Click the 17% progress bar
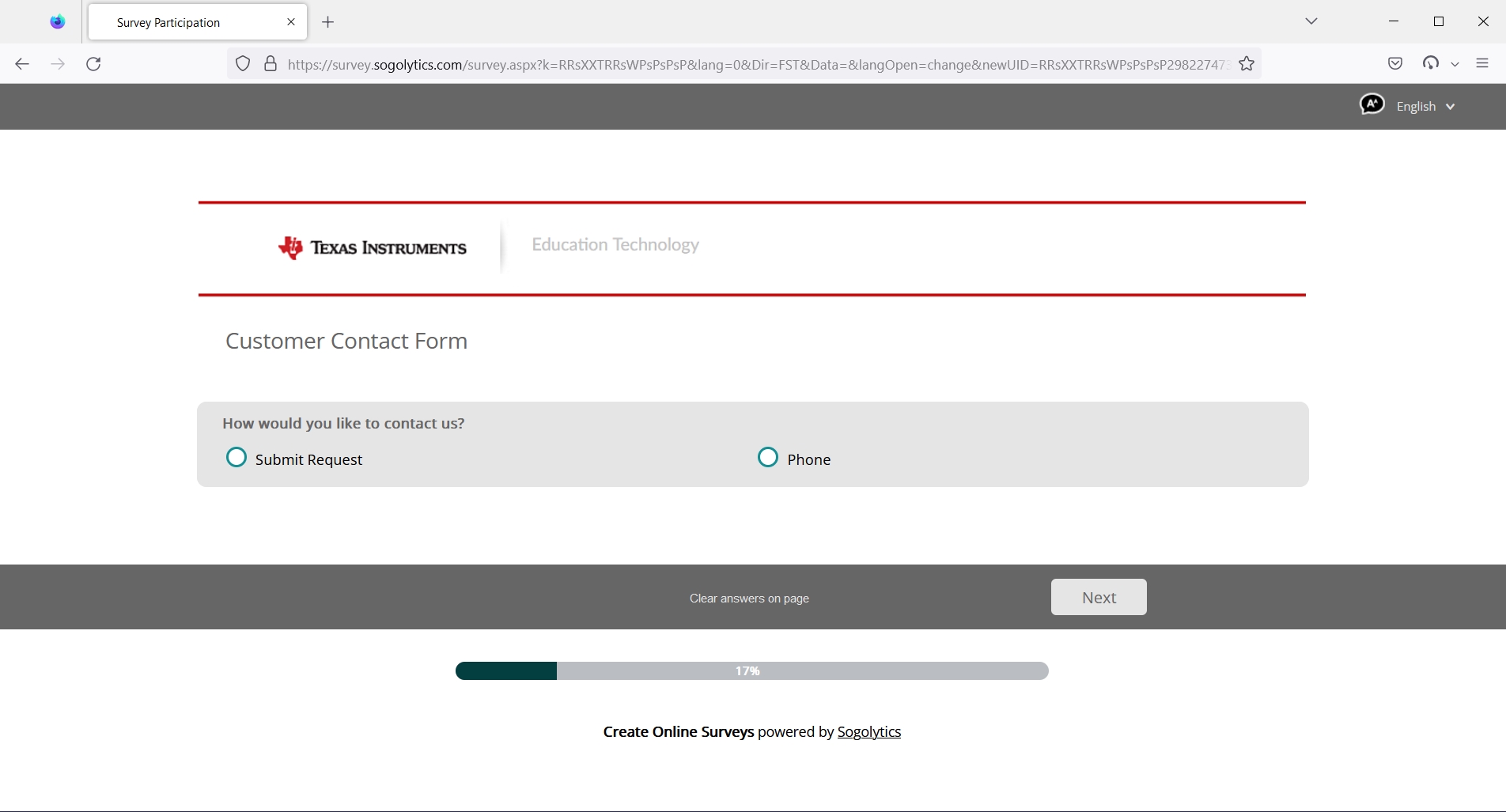Image resolution: width=1506 pixels, height=812 pixels. coord(751,670)
